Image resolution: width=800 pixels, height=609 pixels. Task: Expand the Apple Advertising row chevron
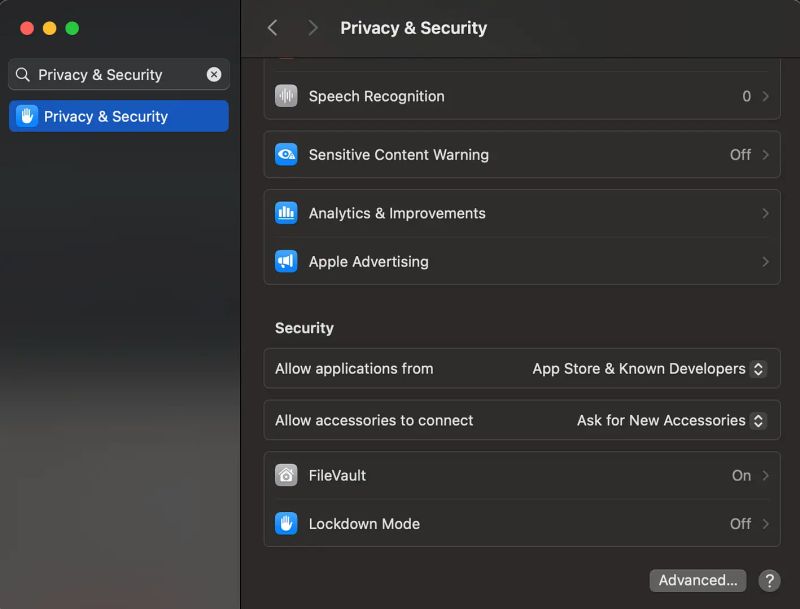click(765, 261)
